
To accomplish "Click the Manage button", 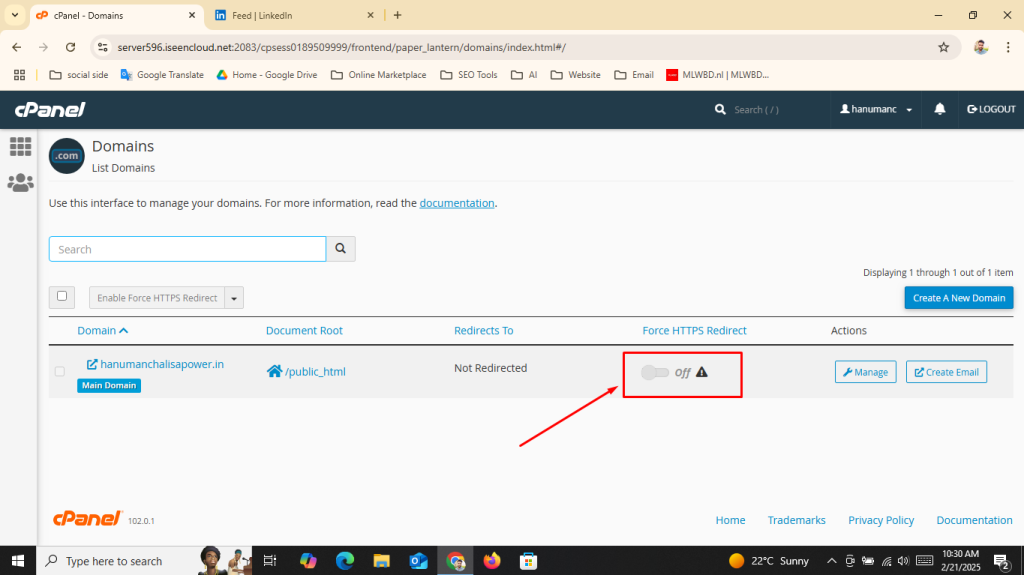I will 865,372.
